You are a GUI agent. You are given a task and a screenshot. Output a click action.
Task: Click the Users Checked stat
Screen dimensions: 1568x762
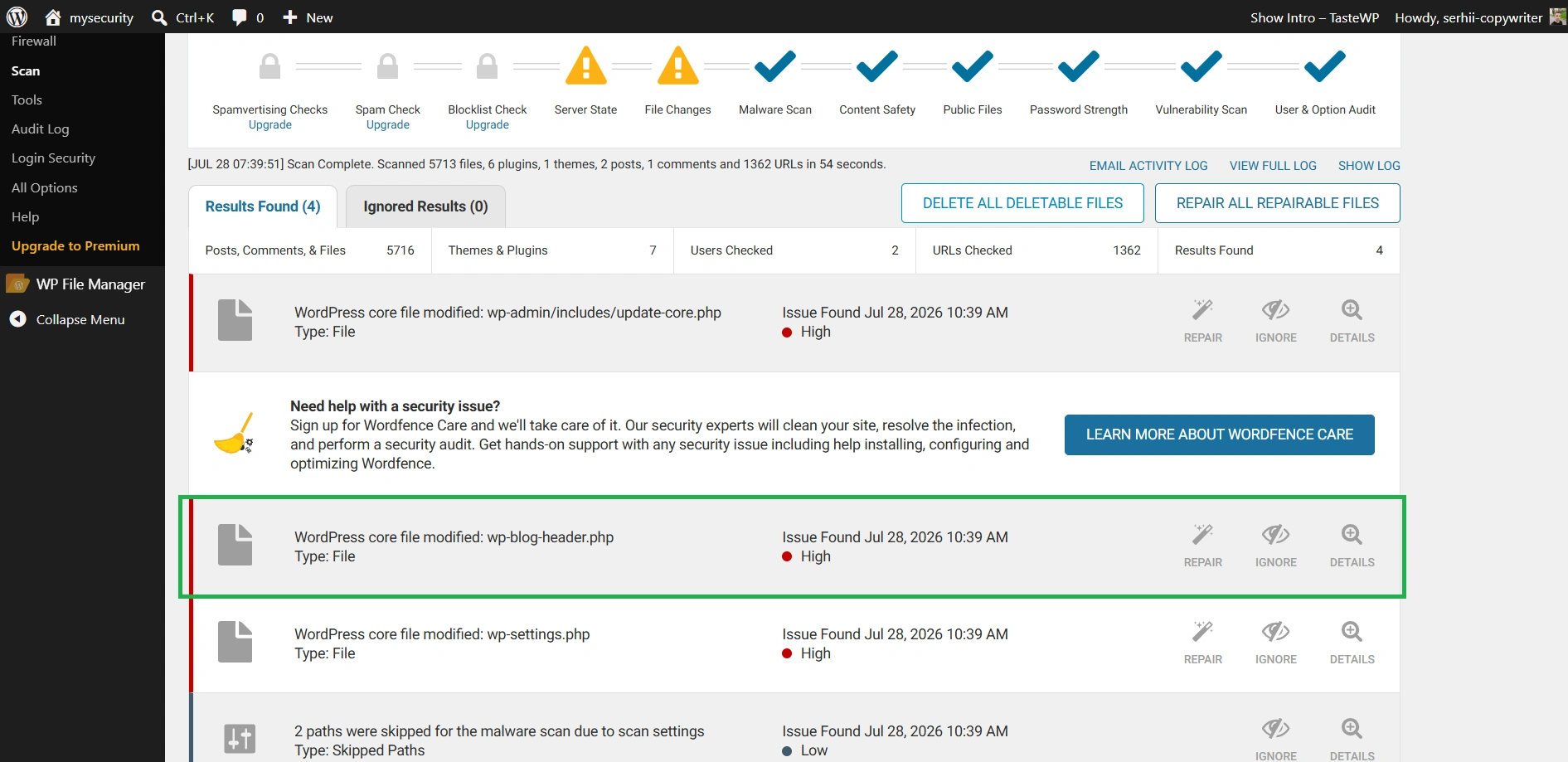[794, 250]
